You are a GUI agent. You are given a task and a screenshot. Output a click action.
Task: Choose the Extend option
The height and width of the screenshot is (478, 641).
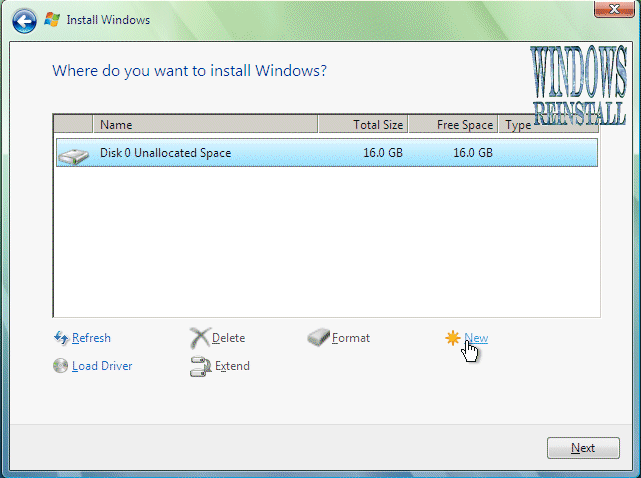click(x=232, y=366)
